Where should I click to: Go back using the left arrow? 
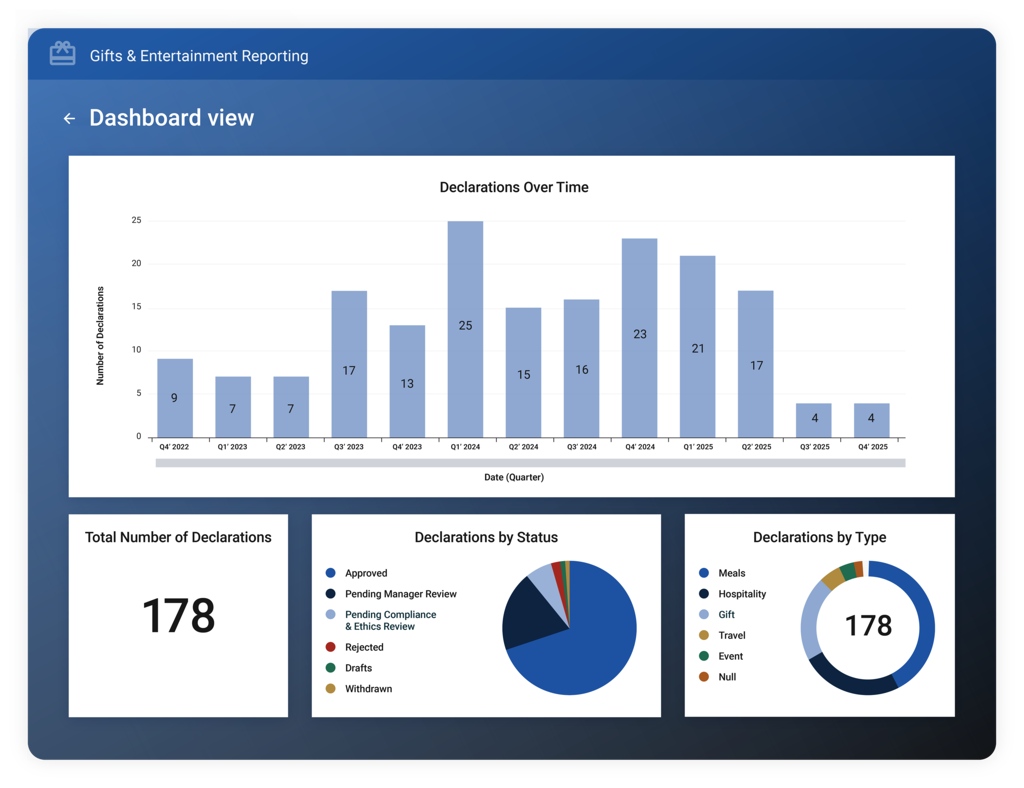point(69,118)
